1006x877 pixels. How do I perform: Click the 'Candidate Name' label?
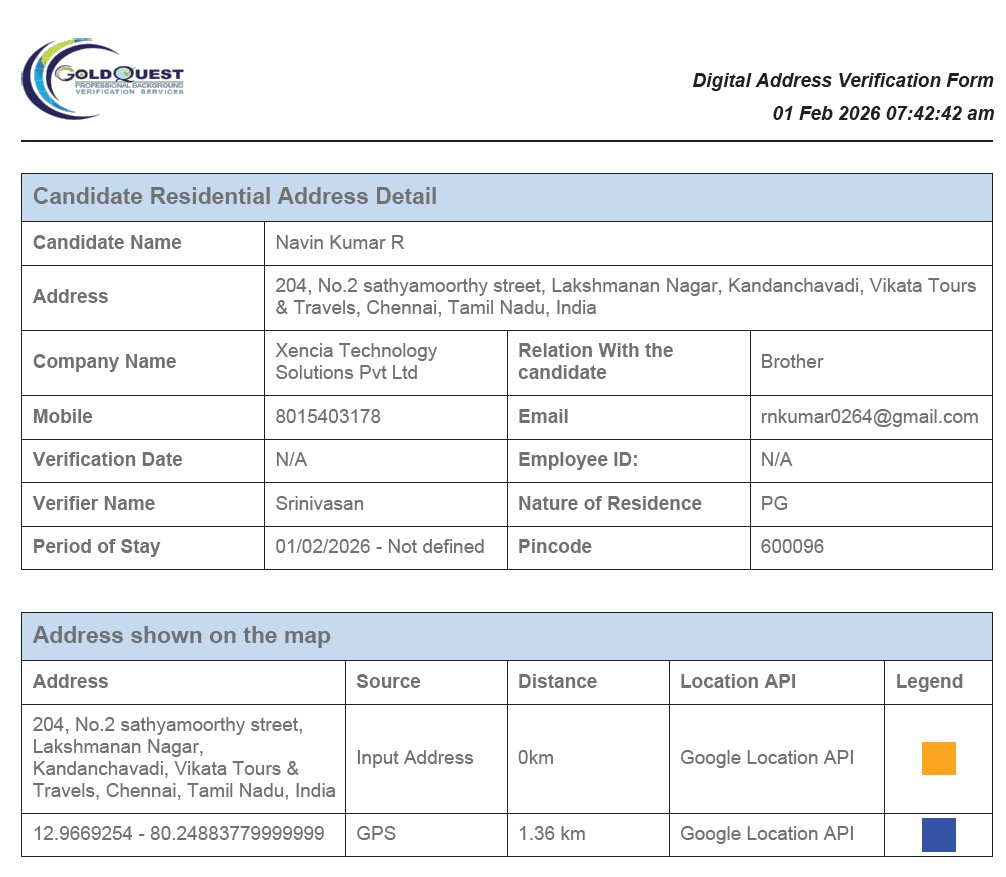click(107, 243)
